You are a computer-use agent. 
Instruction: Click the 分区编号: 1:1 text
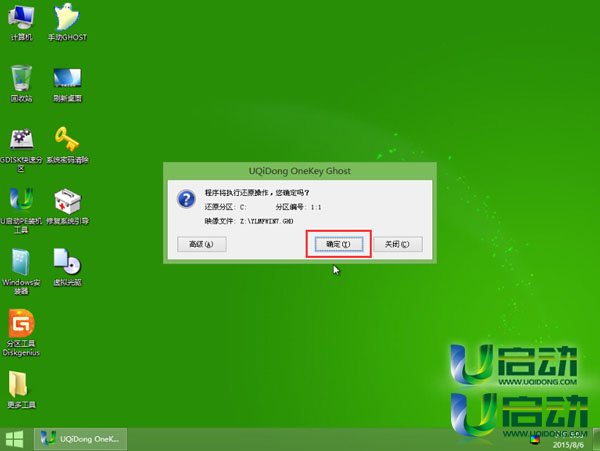tap(298, 207)
